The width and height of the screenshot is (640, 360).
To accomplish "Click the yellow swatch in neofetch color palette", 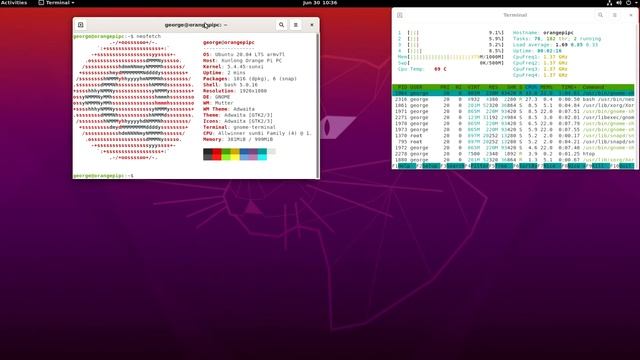I will [235, 154].
